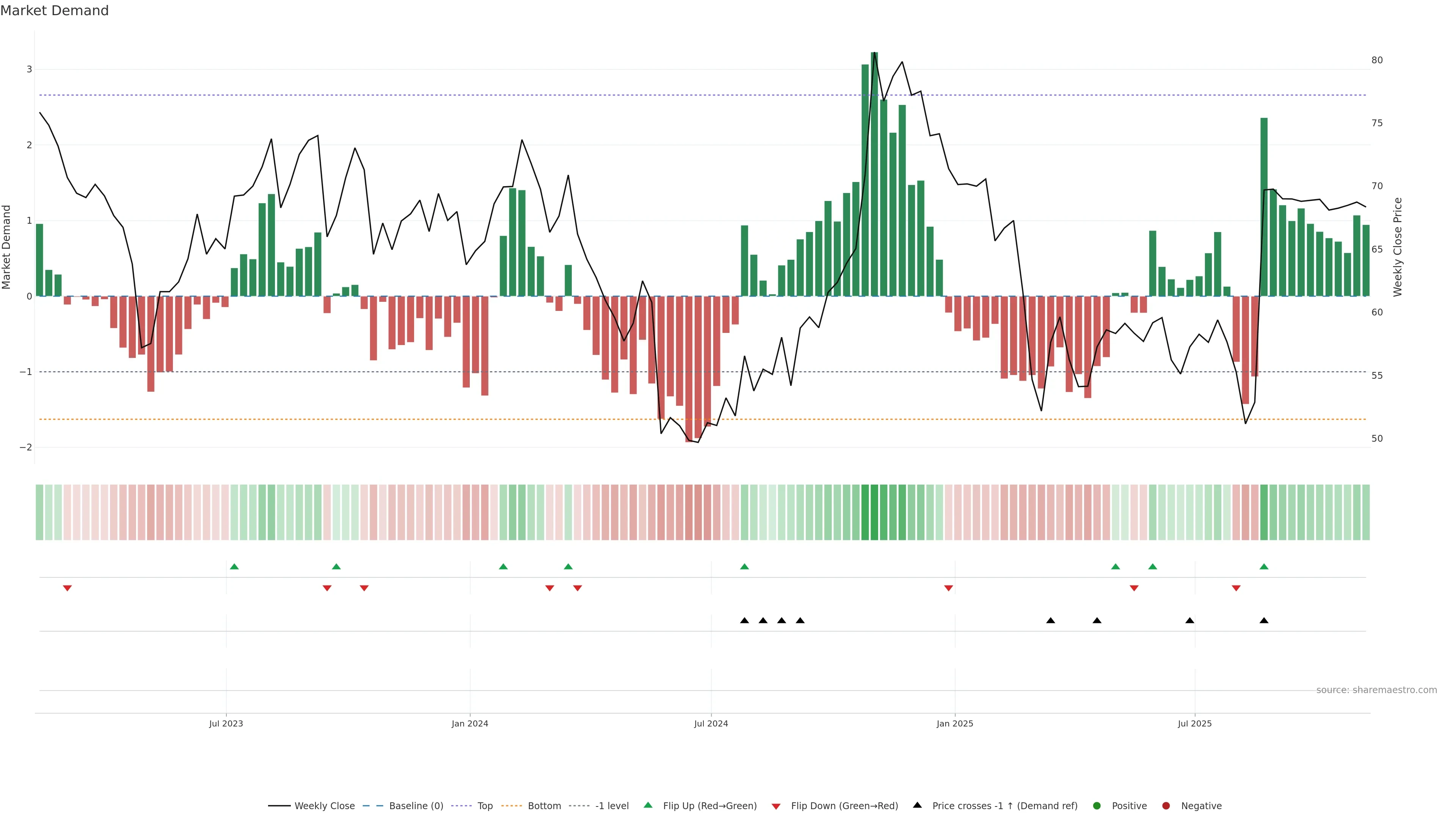Image resolution: width=1456 pixels, height=819 pixels.
Task: Click the Weekly Close Price axis title
Action: coord(1398,247)
